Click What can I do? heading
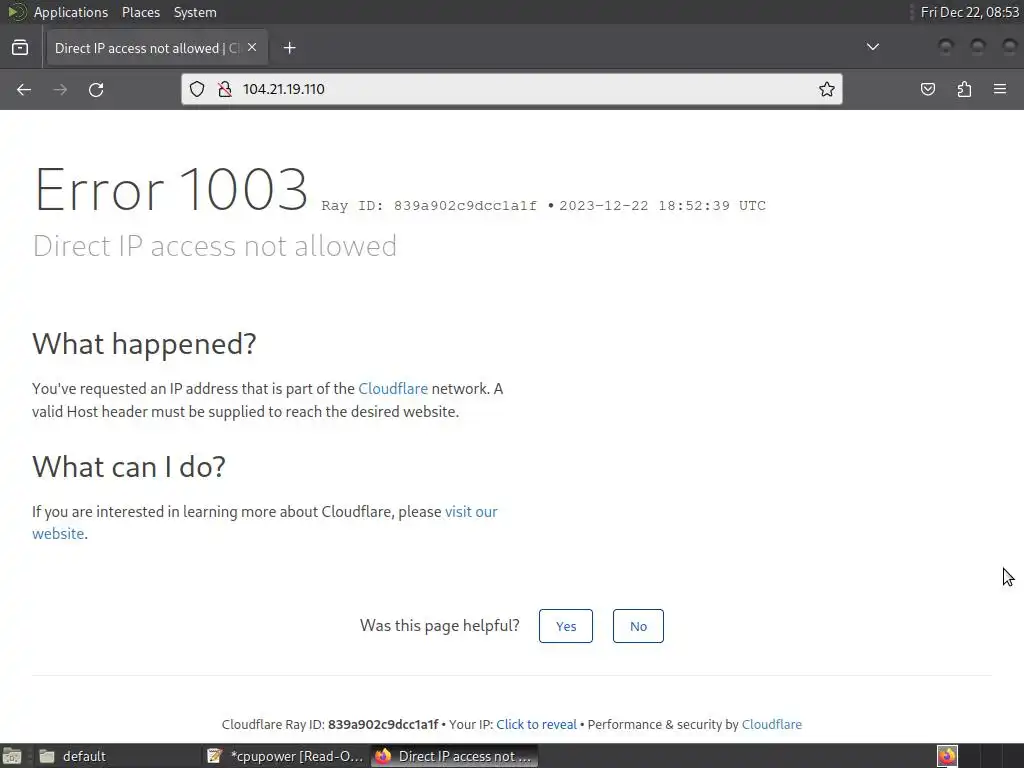Screen dimensions: 1024x768 (x=129, y=467)
